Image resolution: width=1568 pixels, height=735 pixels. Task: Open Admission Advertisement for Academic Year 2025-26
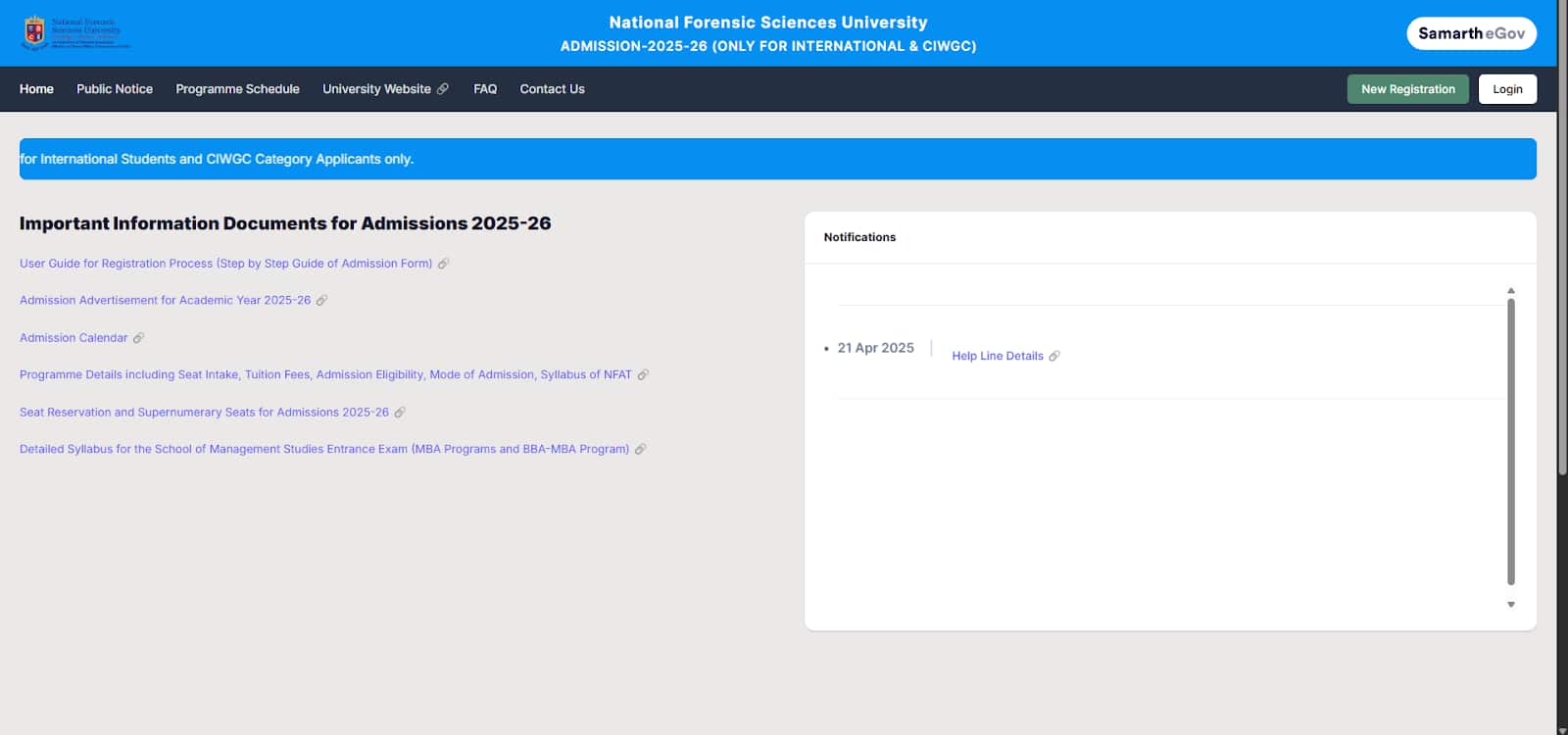click(165, 301)
